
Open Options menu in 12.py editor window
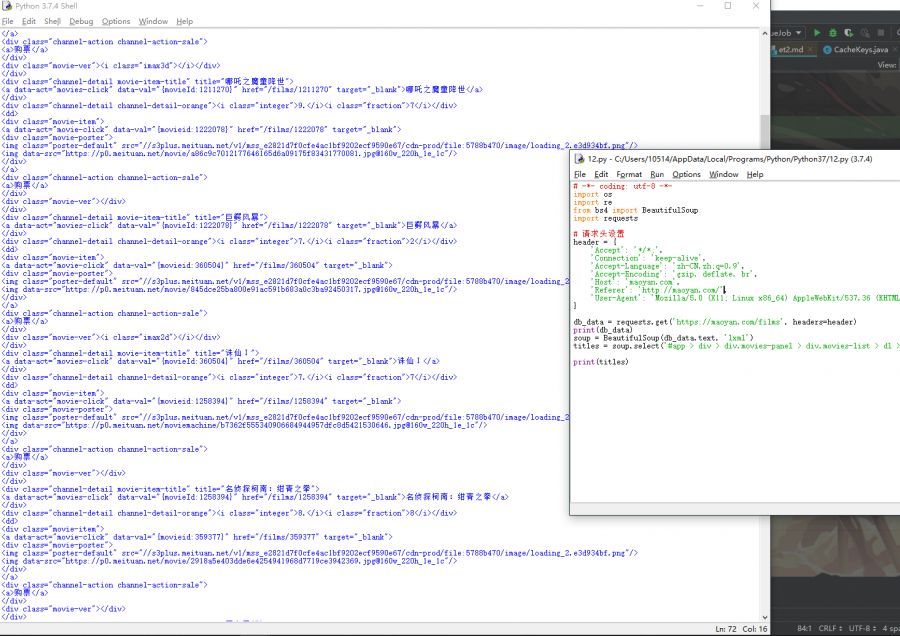686,174
